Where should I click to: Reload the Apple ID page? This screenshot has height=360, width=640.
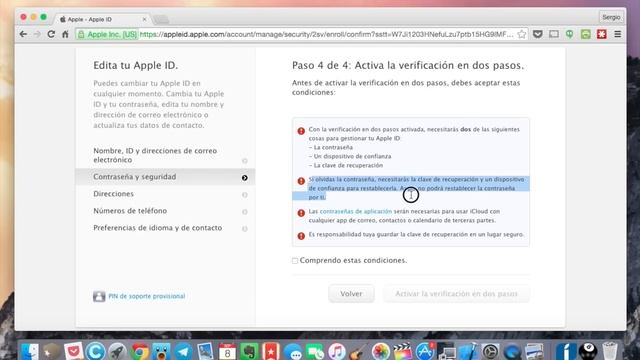[51, 34]
